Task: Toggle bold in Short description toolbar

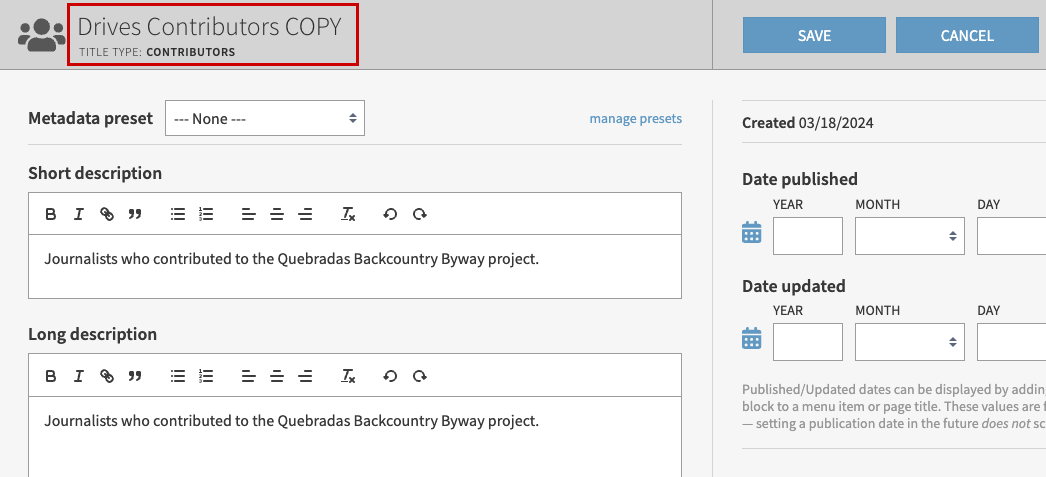Action: pyautogui.click(x=51, y=214)
